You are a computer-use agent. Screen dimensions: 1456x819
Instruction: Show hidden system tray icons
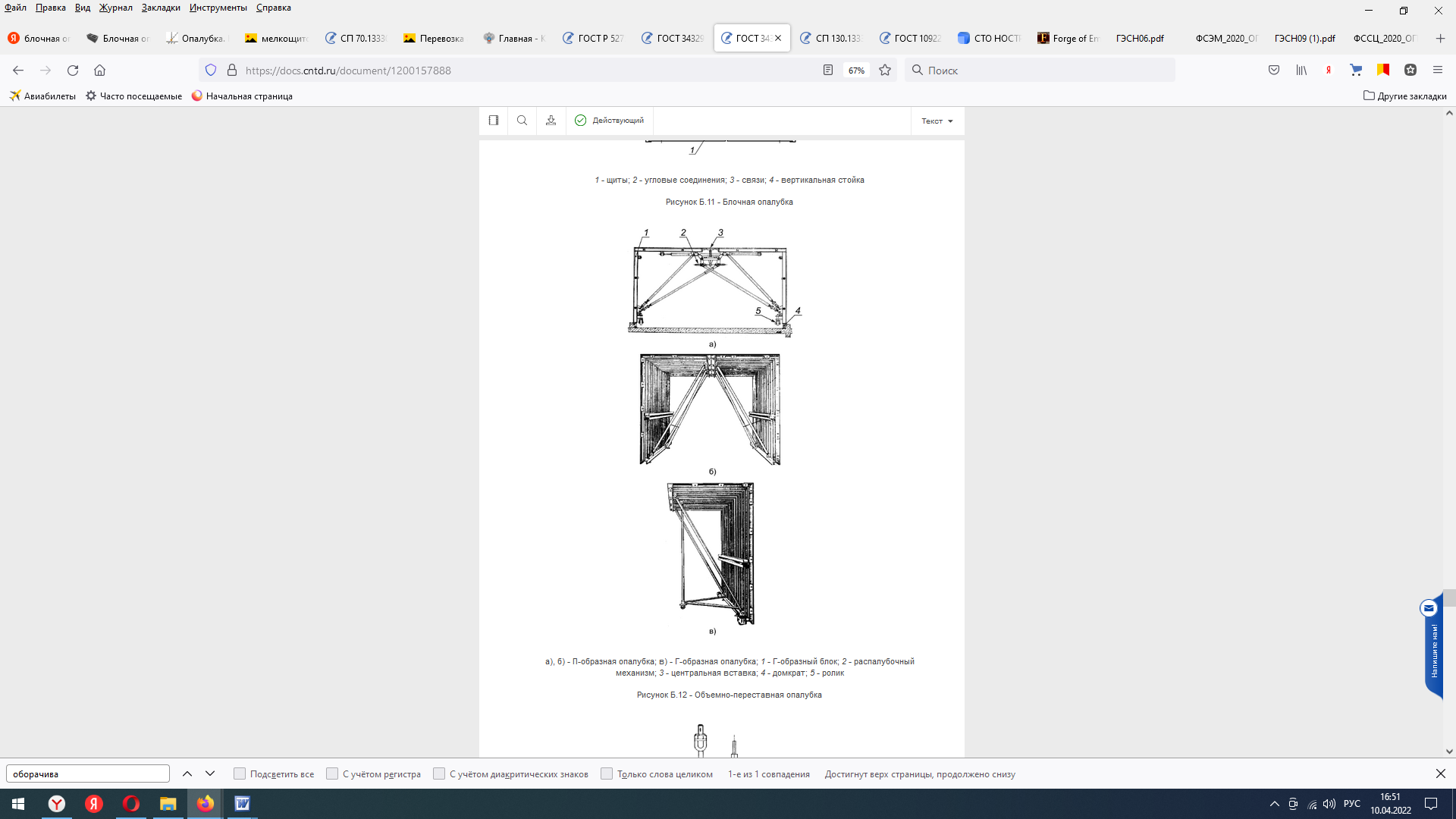[1274, 804]
